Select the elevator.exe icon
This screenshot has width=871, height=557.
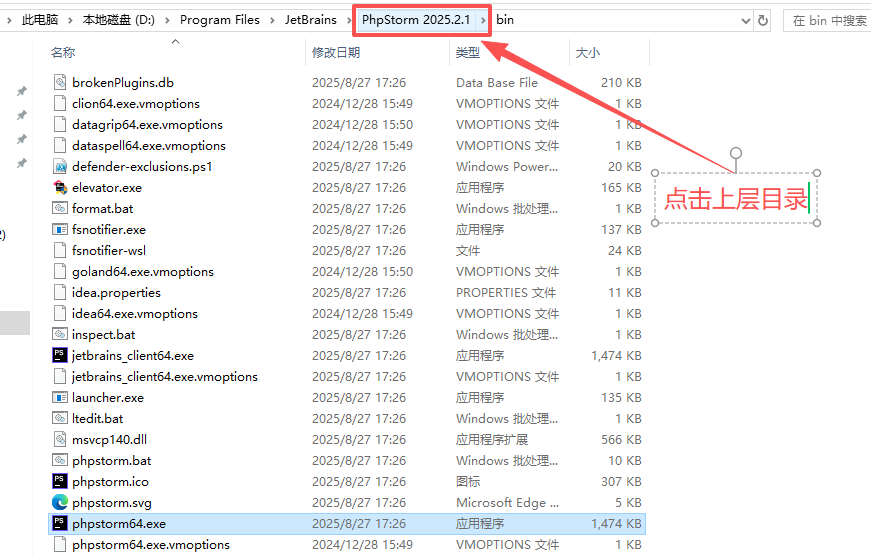(59, 187)
